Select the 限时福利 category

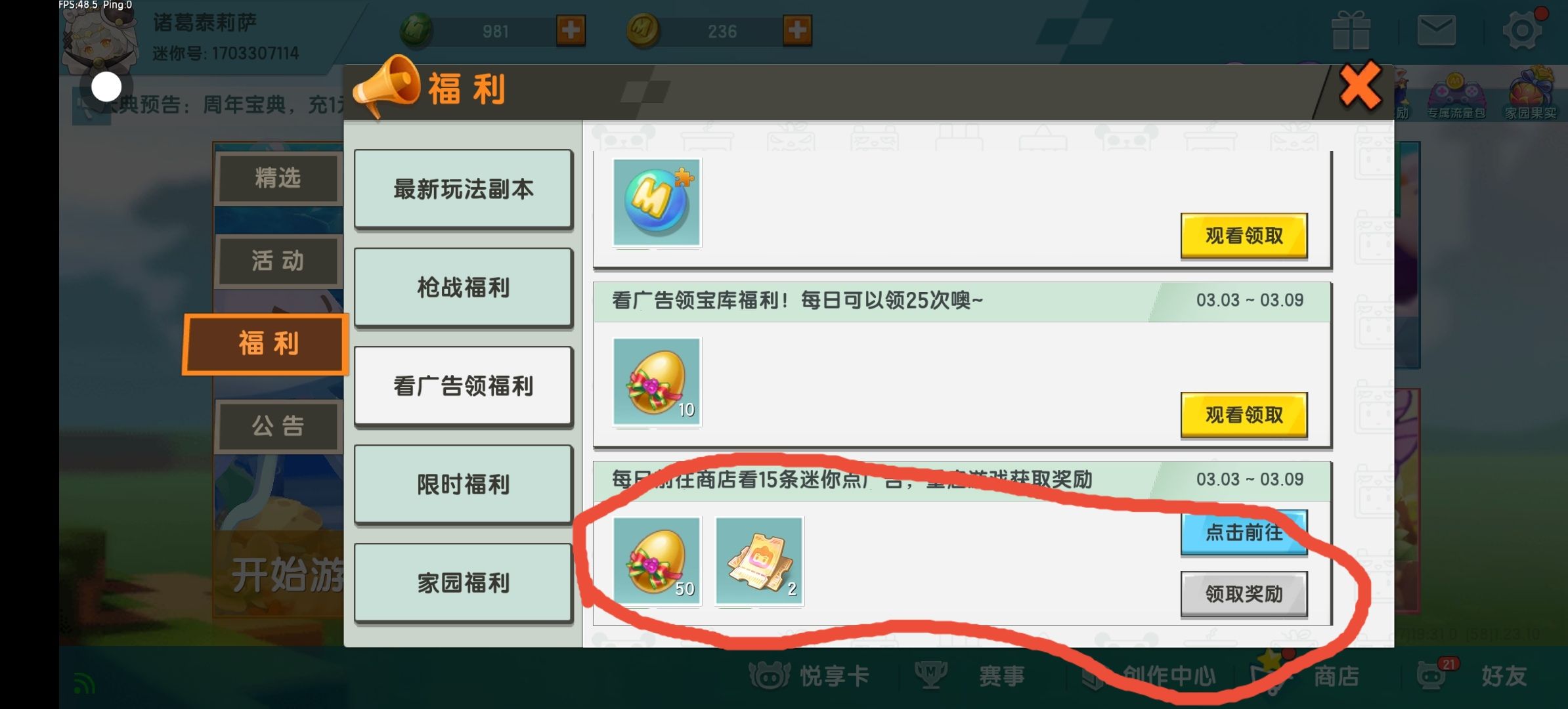pos(463,484)
